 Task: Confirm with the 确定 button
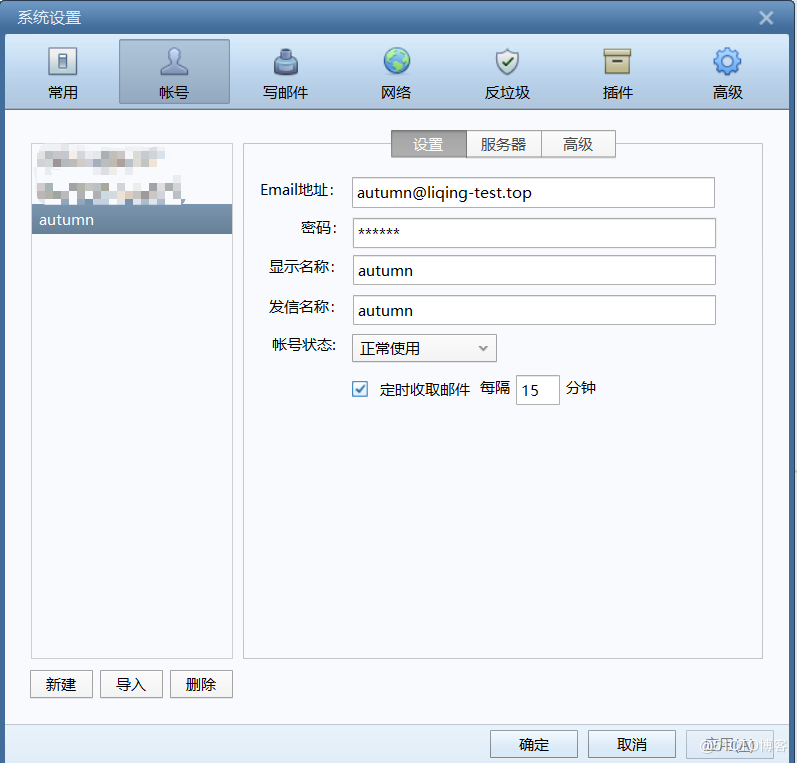pos(534,744)
